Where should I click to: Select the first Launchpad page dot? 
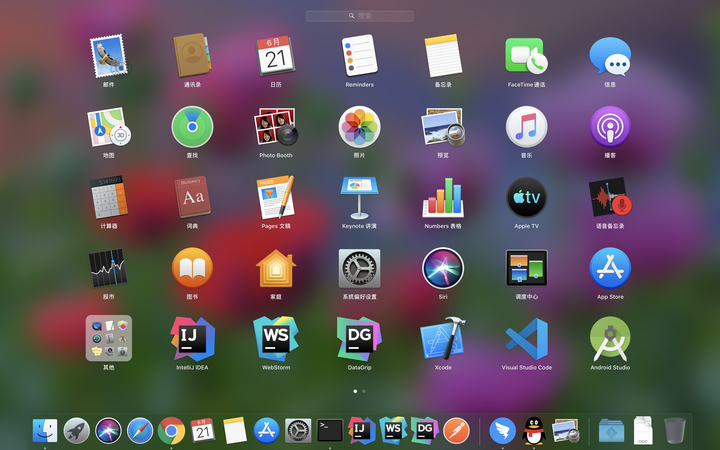pos(355,391)
